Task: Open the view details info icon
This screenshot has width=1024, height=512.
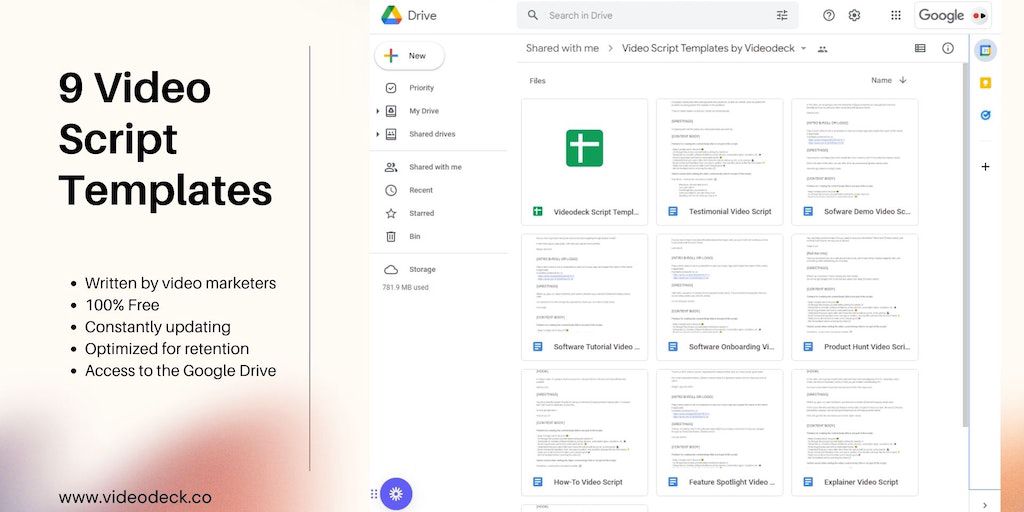Action: [x=948, y=48]
